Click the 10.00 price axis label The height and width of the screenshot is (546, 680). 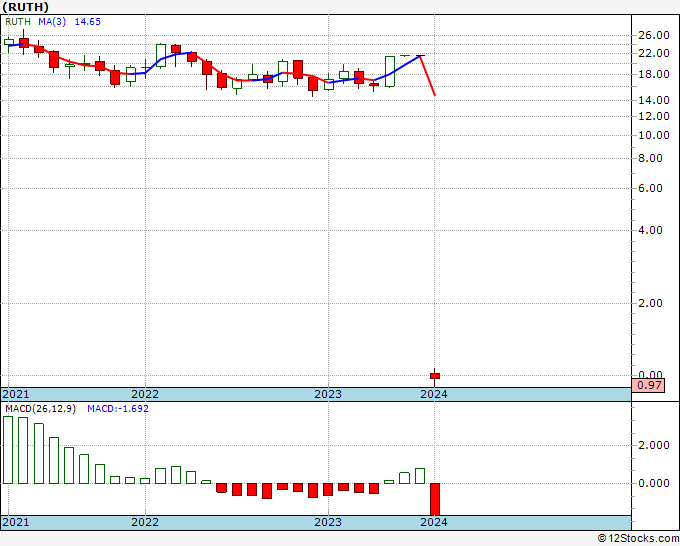tap(654, 135)
